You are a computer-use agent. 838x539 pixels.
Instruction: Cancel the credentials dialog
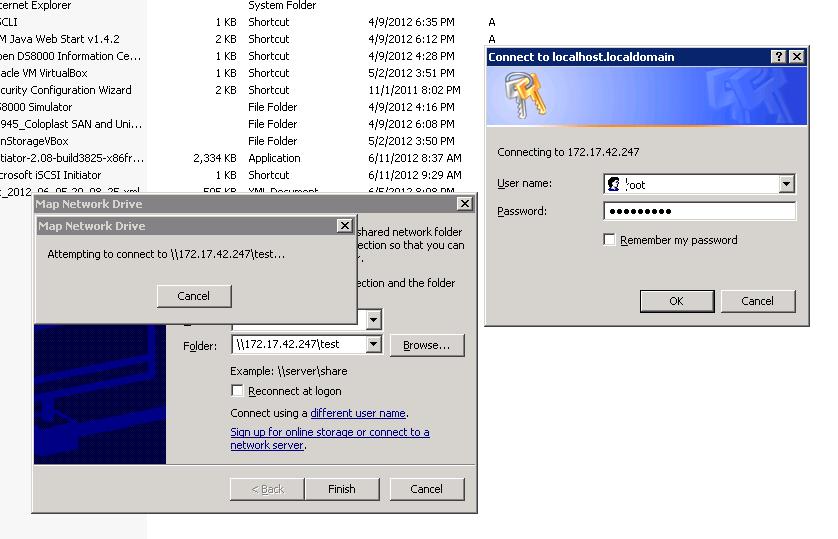pyautogui.click(x=757, y=301)
